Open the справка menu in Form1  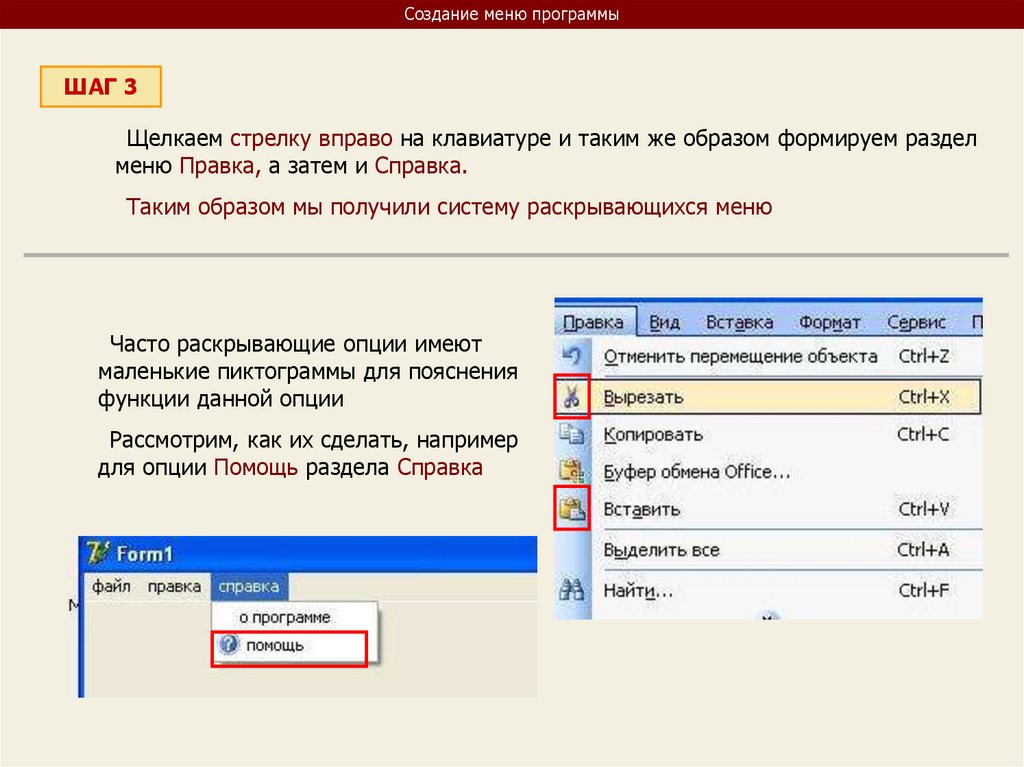(x=249, y=586)
